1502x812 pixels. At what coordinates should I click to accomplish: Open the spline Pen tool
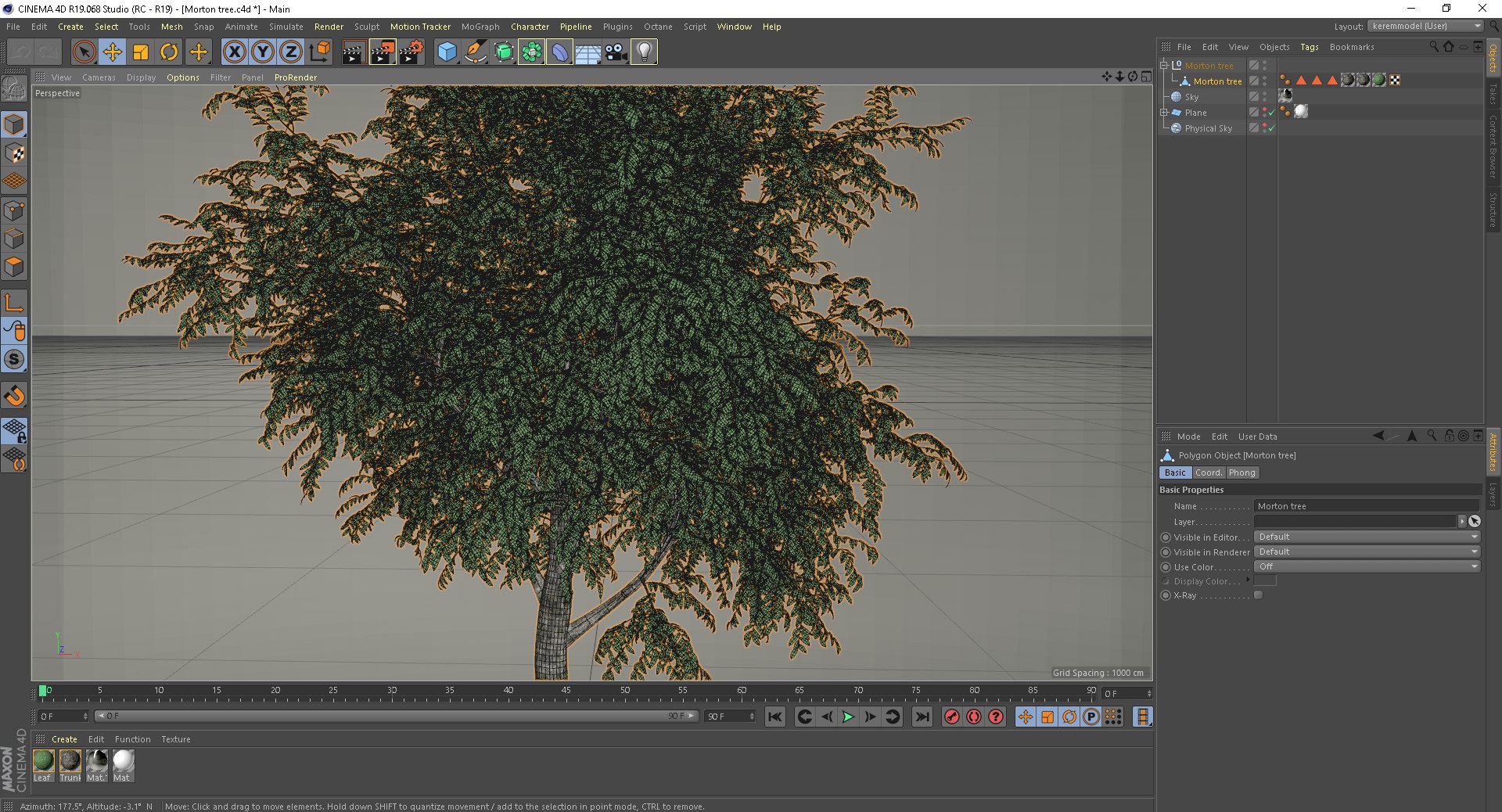pos(475,52)
